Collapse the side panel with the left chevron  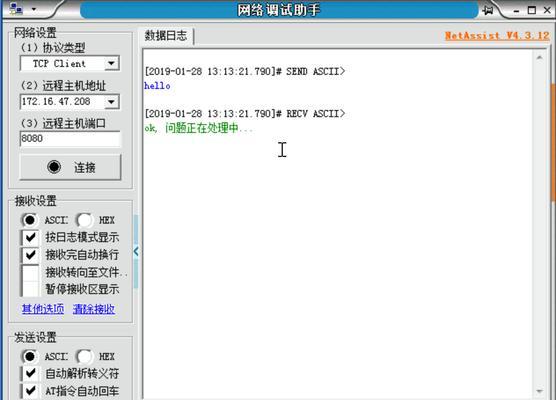[136, 252]
